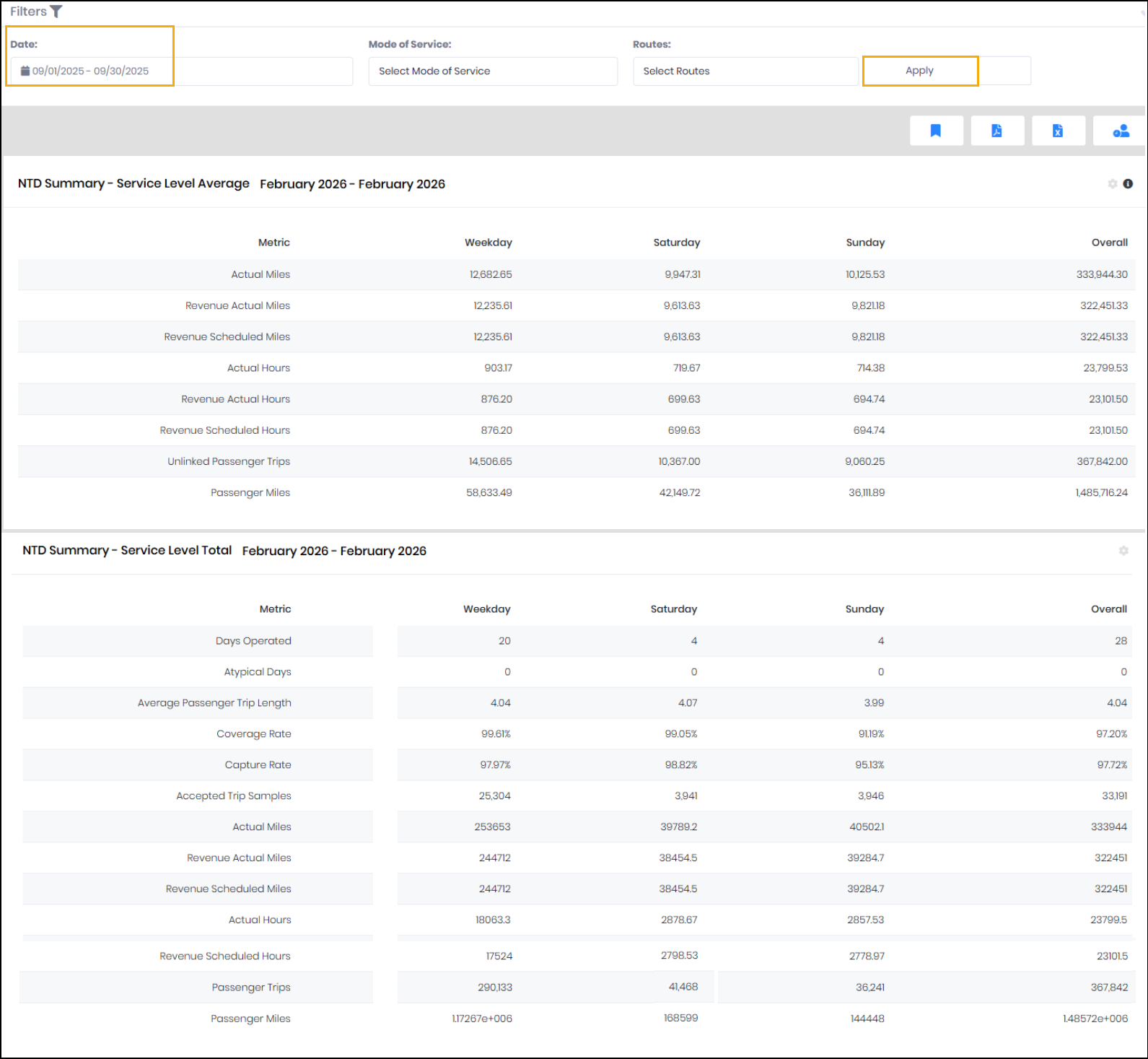Viewport: 1148px width, 1059px height.
Task: Open settings gear for Service Level Average
Action: pyautogui.click(x=1112, y=184)
